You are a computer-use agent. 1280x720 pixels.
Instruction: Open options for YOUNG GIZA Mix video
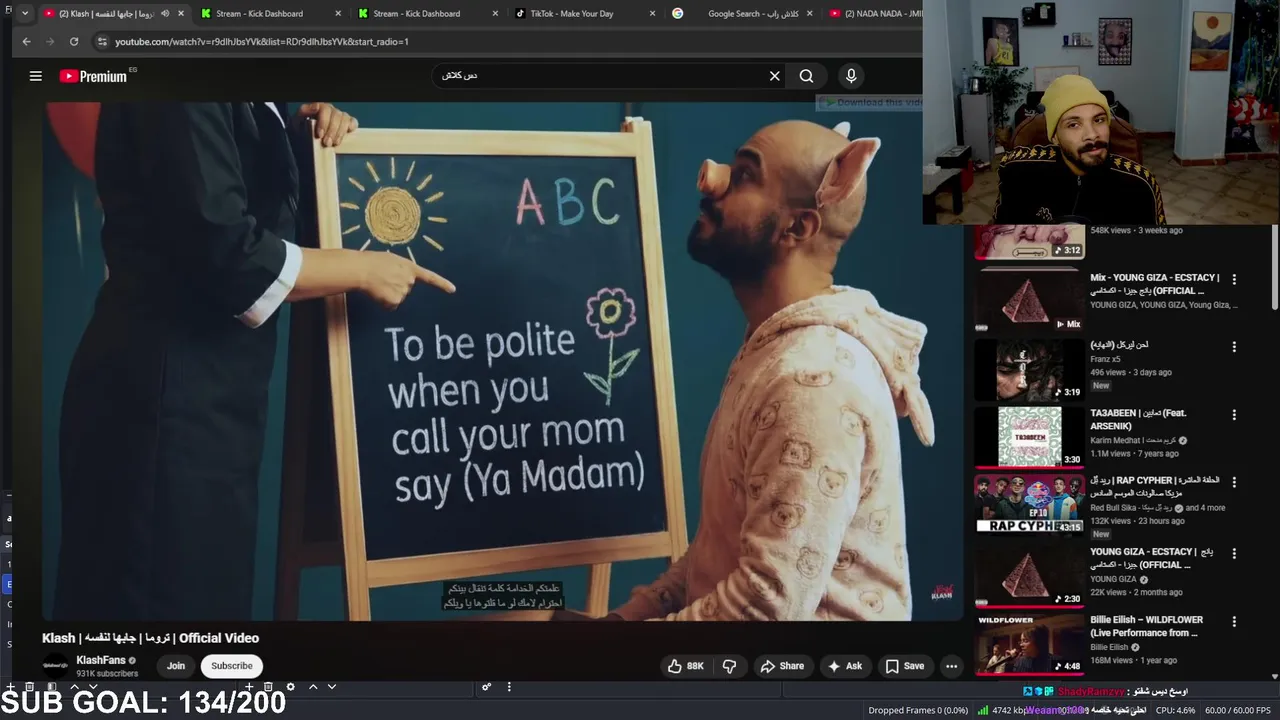click(1234, 280)
